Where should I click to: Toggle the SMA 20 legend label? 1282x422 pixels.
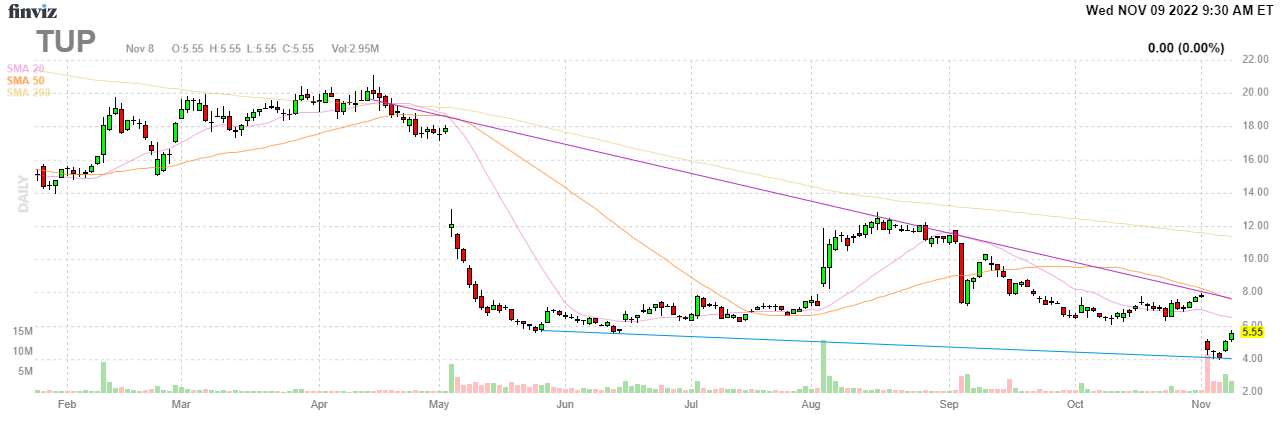point(25,67)
